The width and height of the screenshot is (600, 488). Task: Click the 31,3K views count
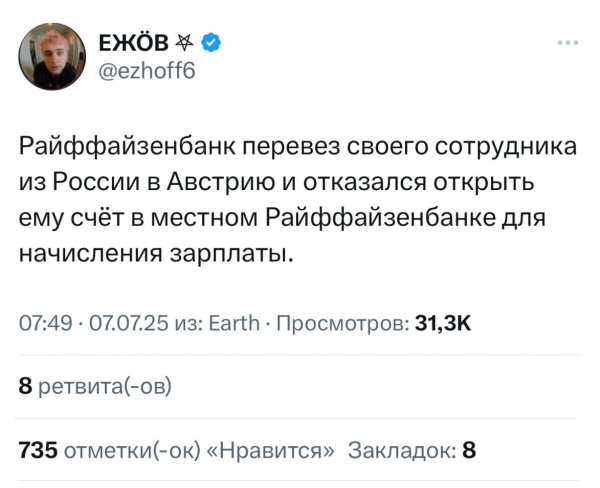tap(443, 321)
